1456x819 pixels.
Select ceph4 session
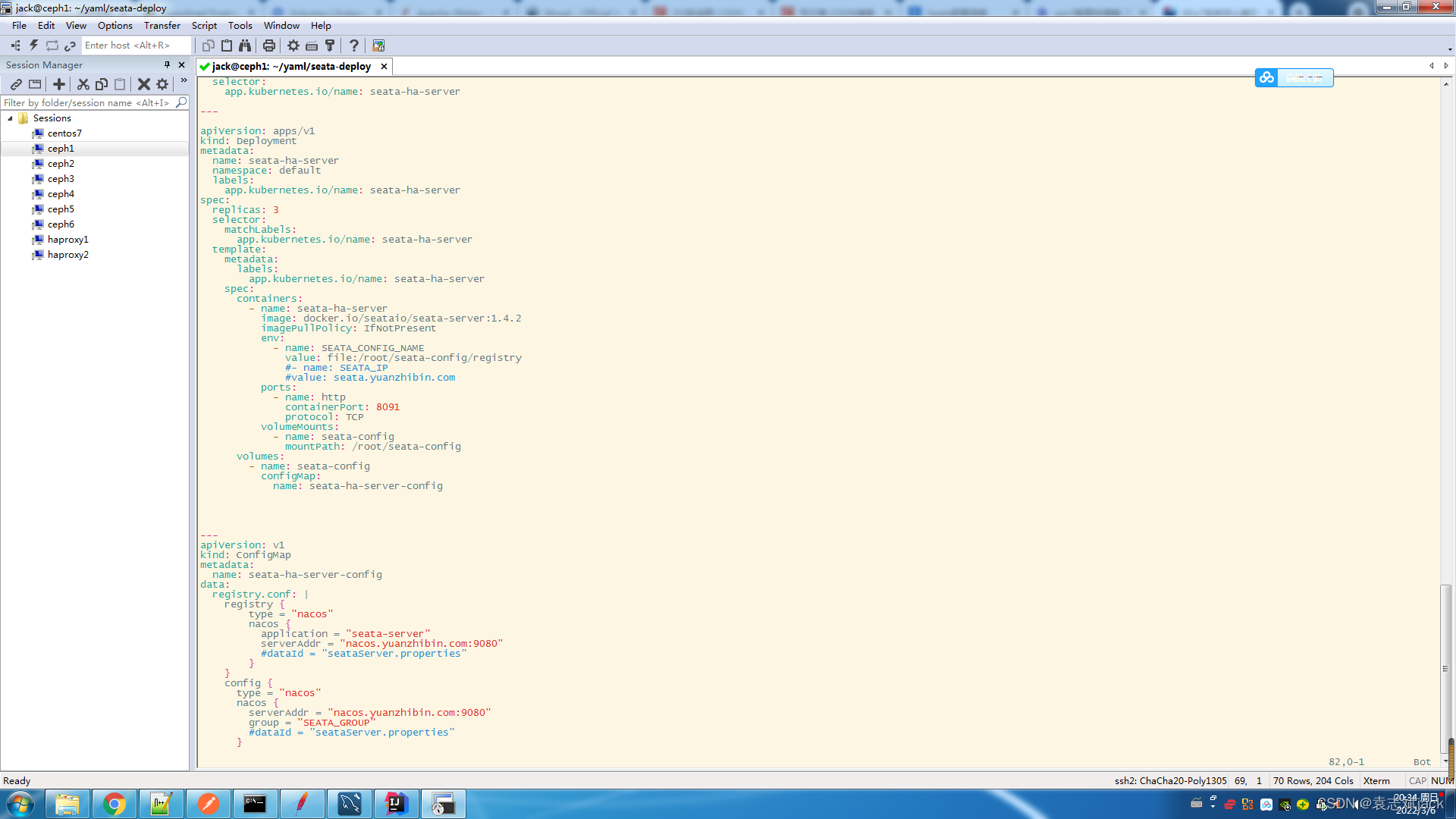tap(61, 194)
